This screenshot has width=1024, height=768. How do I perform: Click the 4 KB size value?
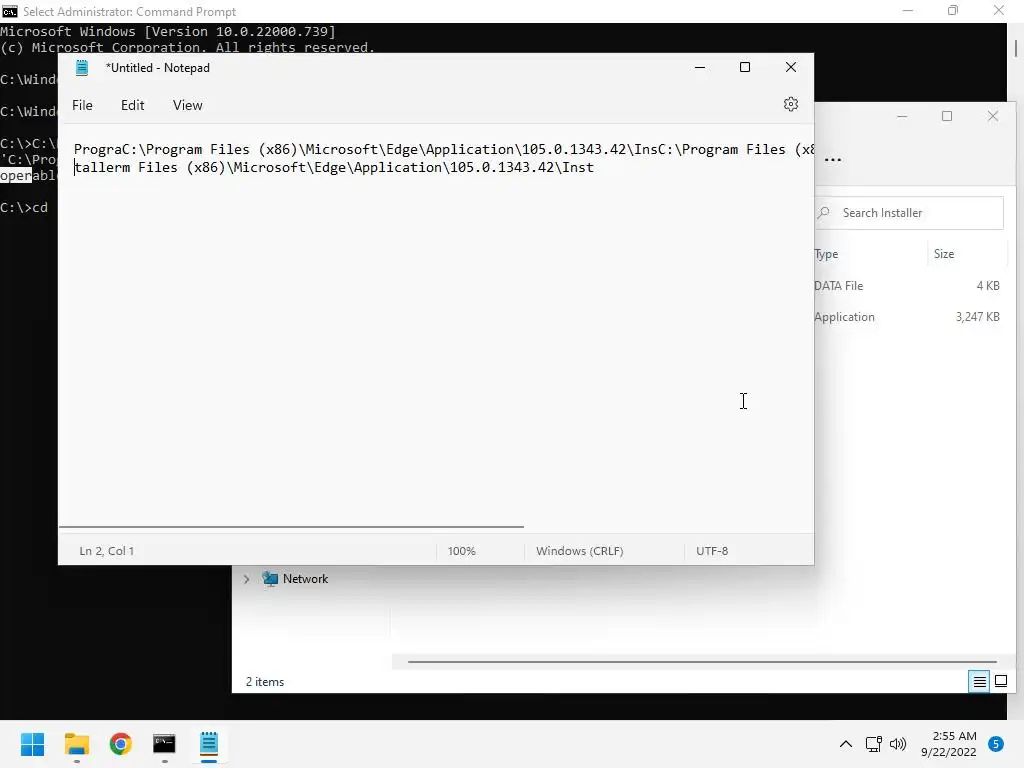pos(987,285)
